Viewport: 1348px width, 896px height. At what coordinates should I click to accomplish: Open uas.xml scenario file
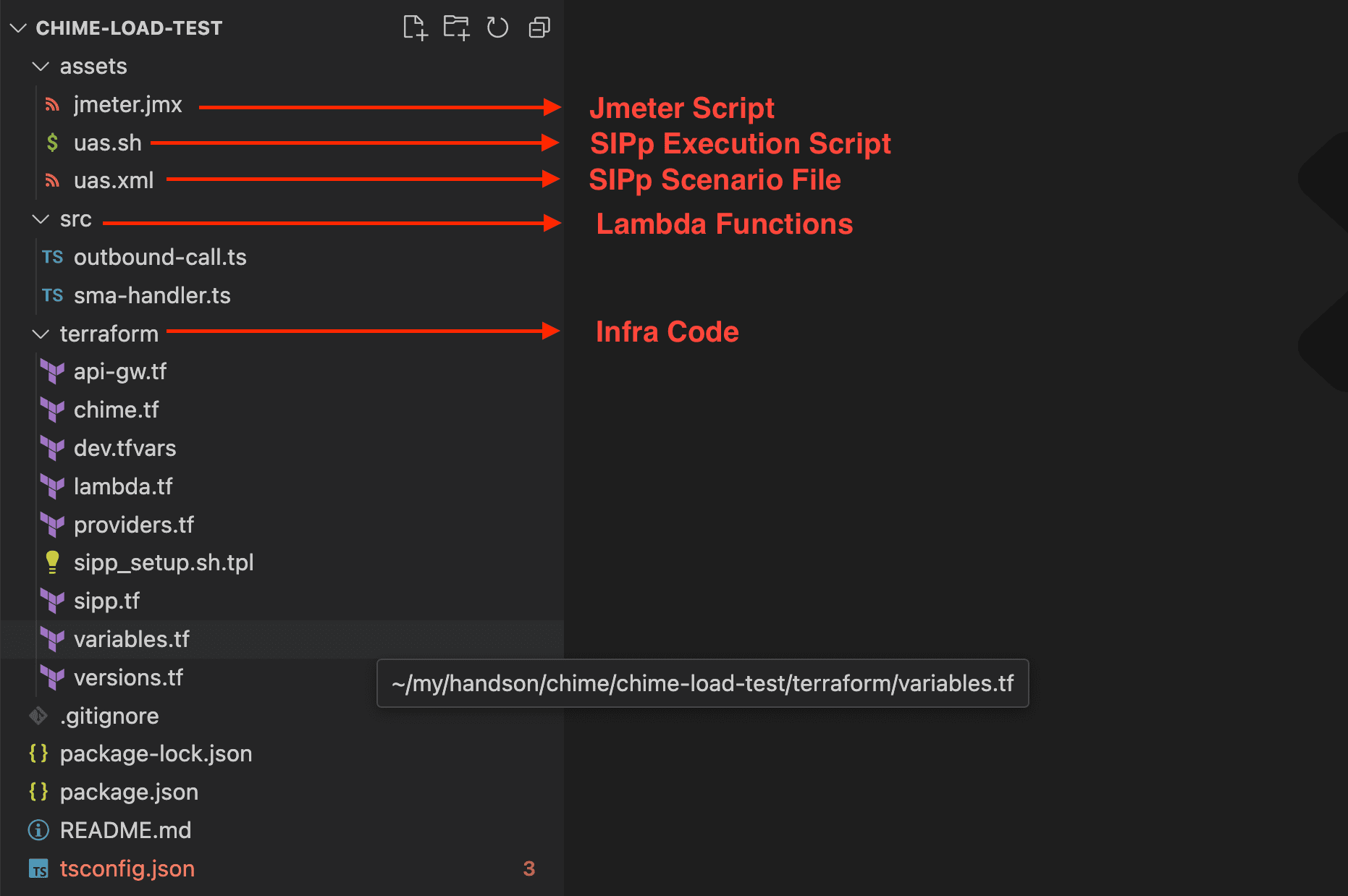click(114, 181)
